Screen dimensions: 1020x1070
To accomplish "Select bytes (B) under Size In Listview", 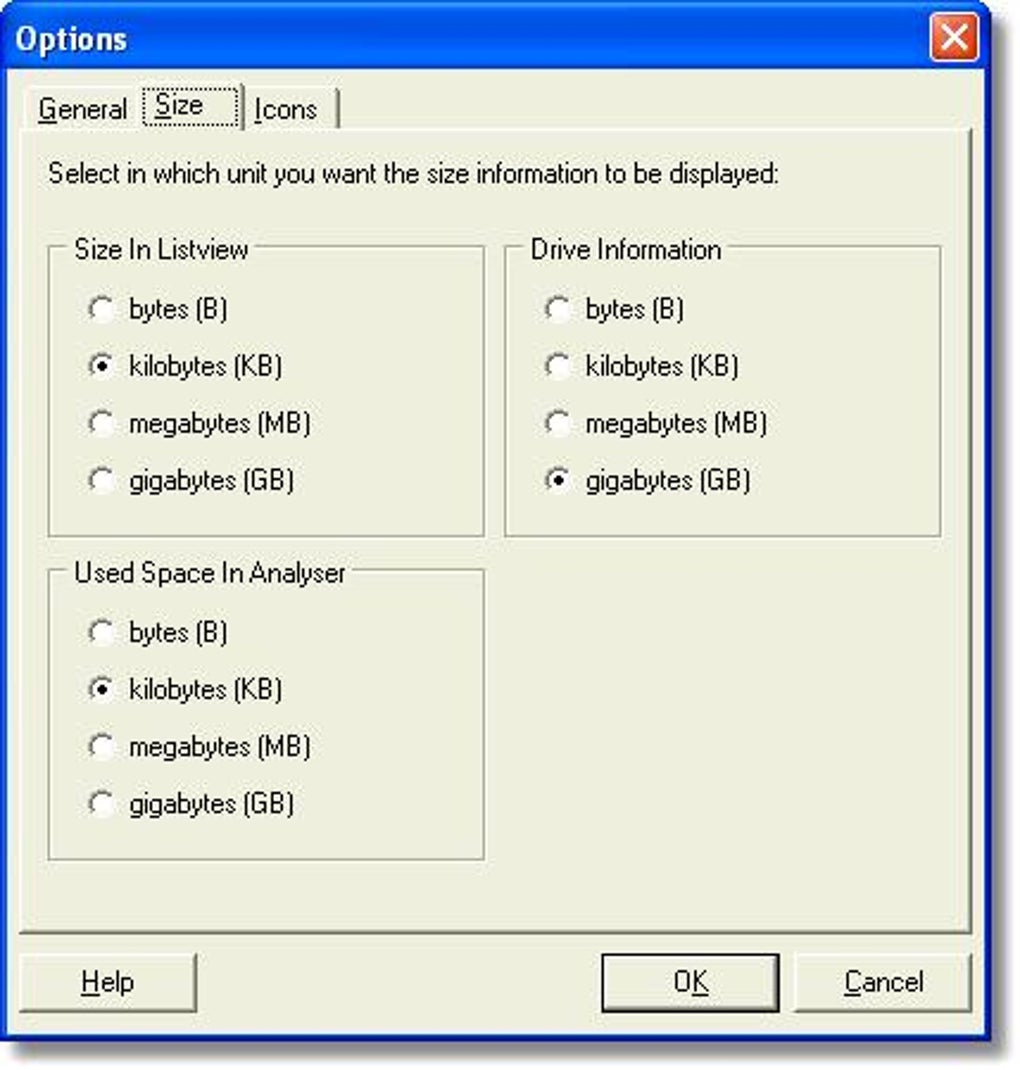I will pos(103,310).
